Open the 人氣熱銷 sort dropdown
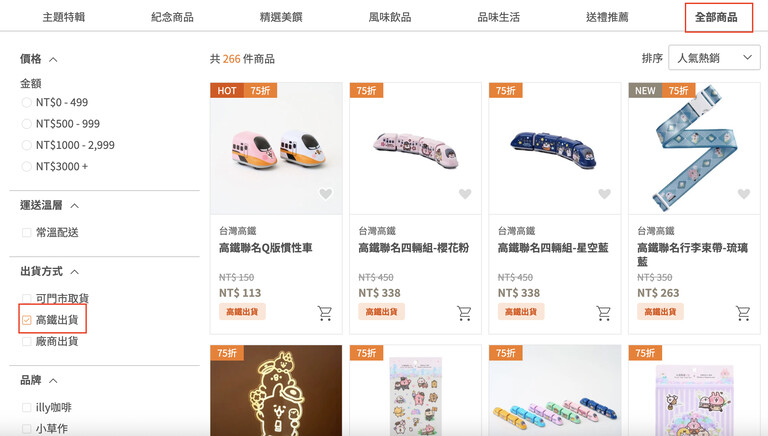768x436 pixels. coord(714,58)
